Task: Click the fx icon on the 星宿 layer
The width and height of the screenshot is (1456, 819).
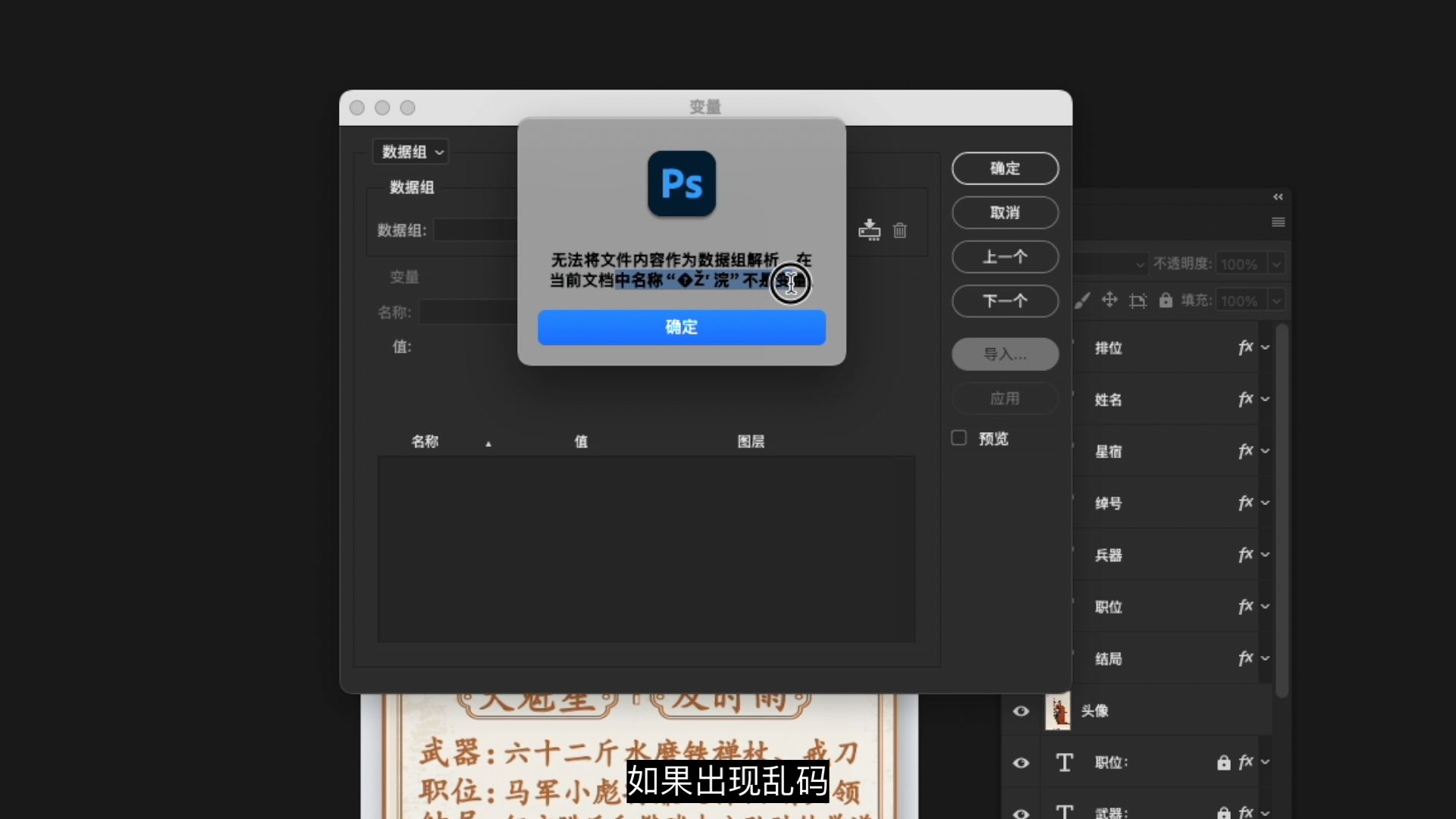Action: tap(1245, 450)
